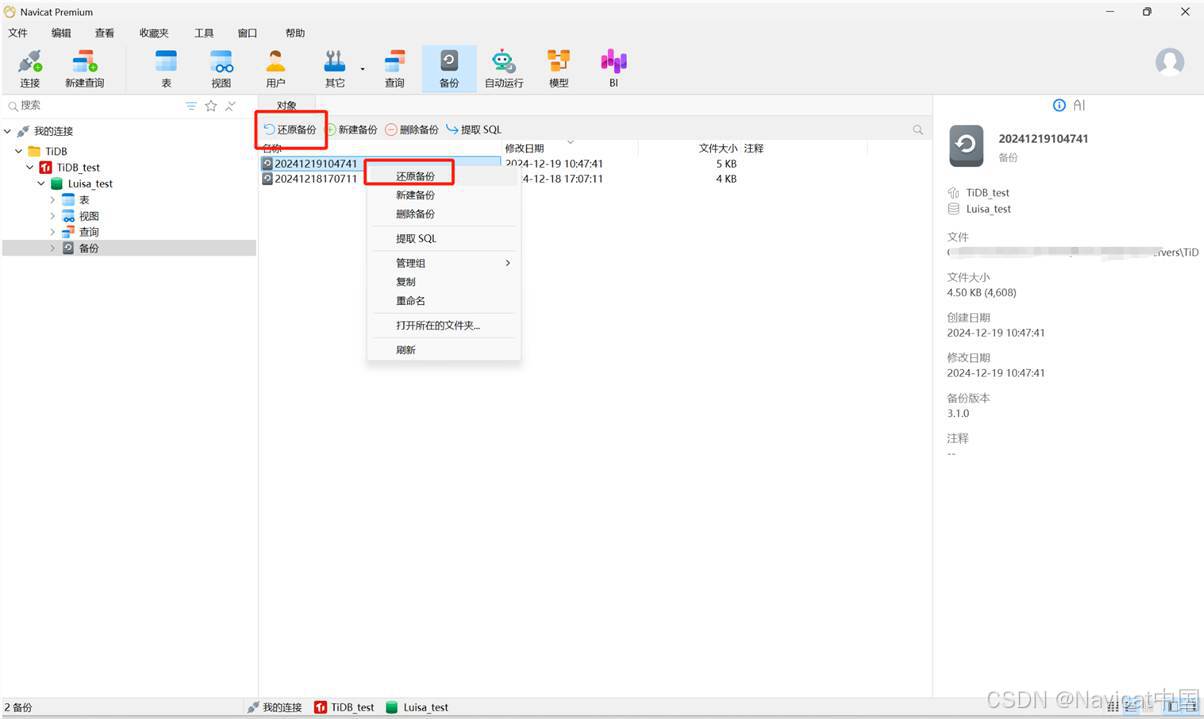1204x719 pixels.
Task: Open the 连接 connection tool
Action: tap(30, 68)
